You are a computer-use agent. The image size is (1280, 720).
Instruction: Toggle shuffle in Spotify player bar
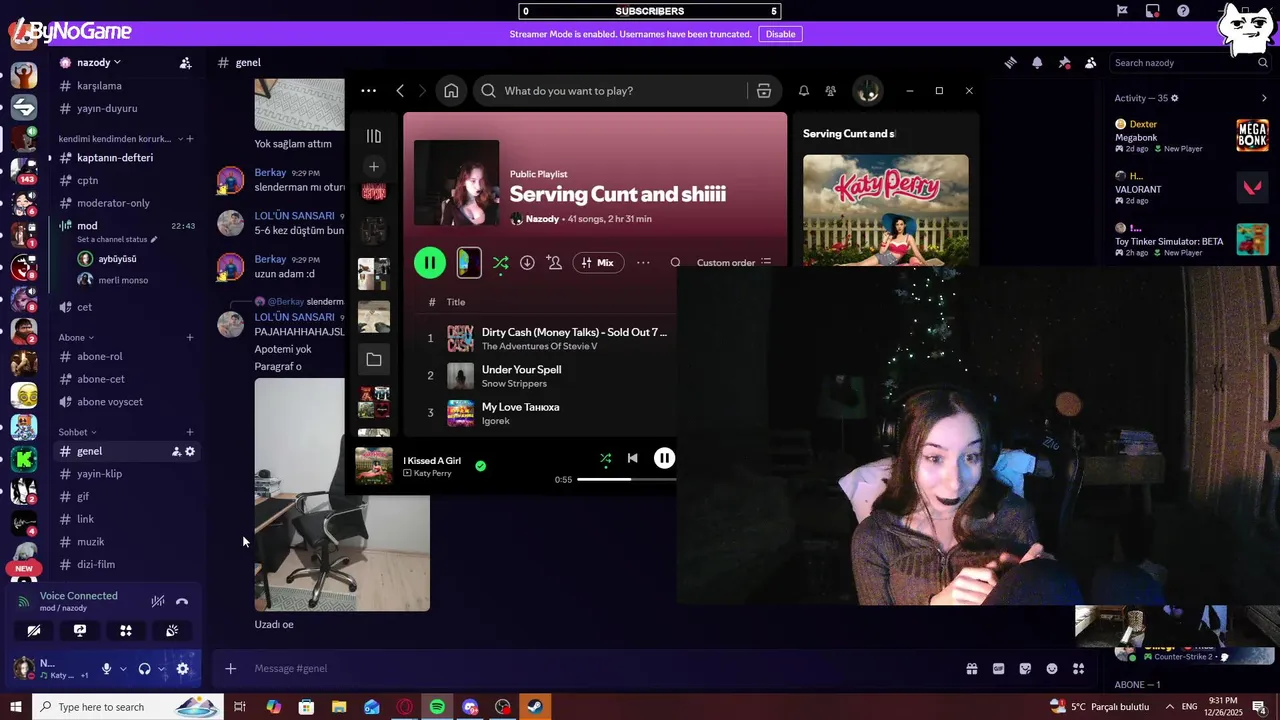605,458
